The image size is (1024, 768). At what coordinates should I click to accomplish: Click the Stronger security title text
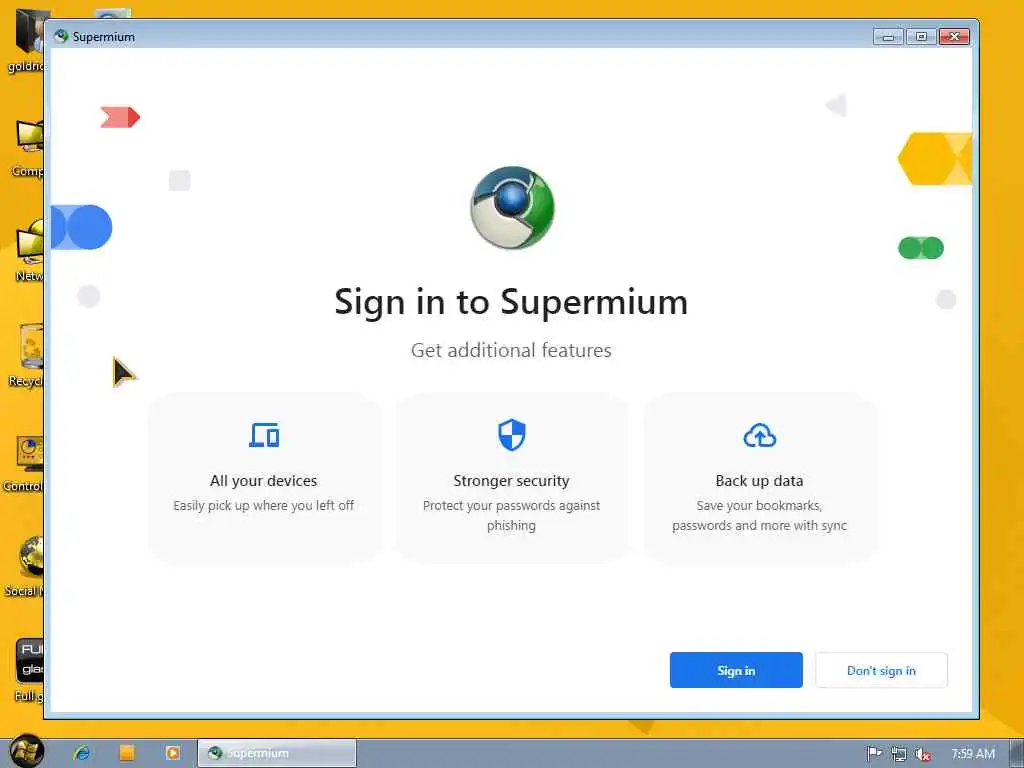[511, 481]
